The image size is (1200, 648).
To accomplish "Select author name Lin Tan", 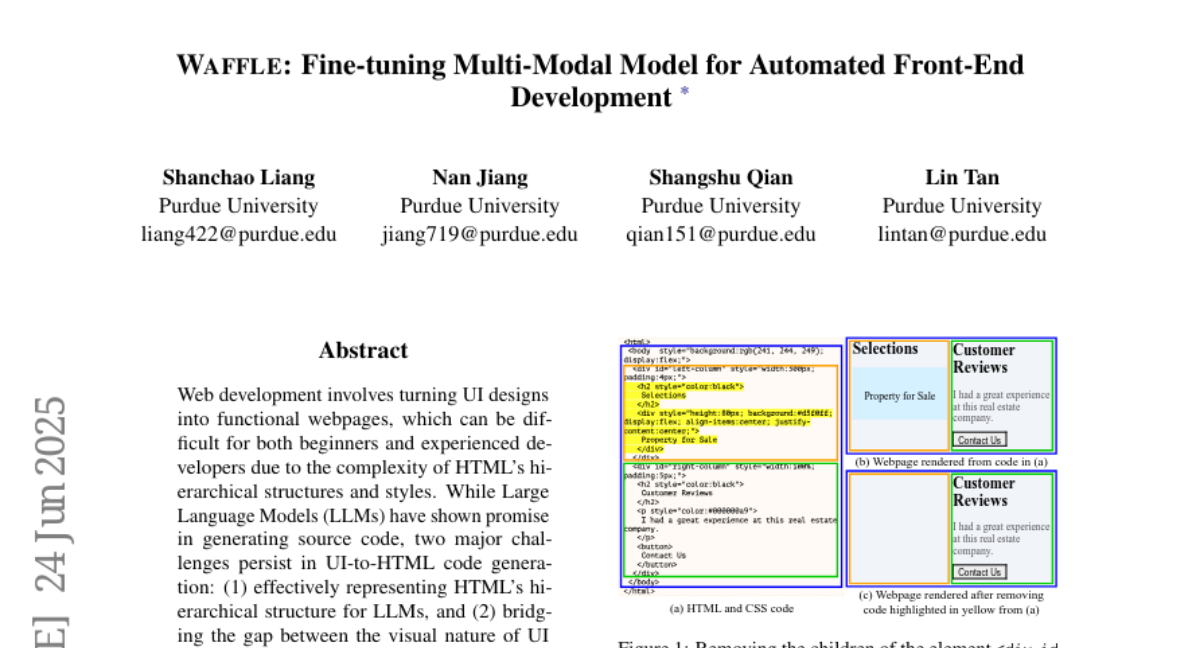I will click(962, 178).
